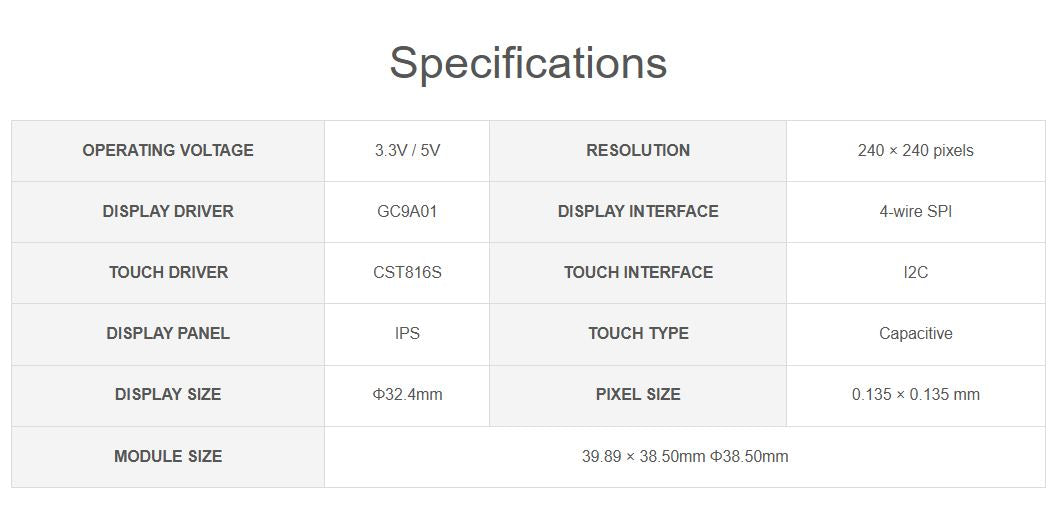Select the Φ32.4mm display size value

[407, 394]
